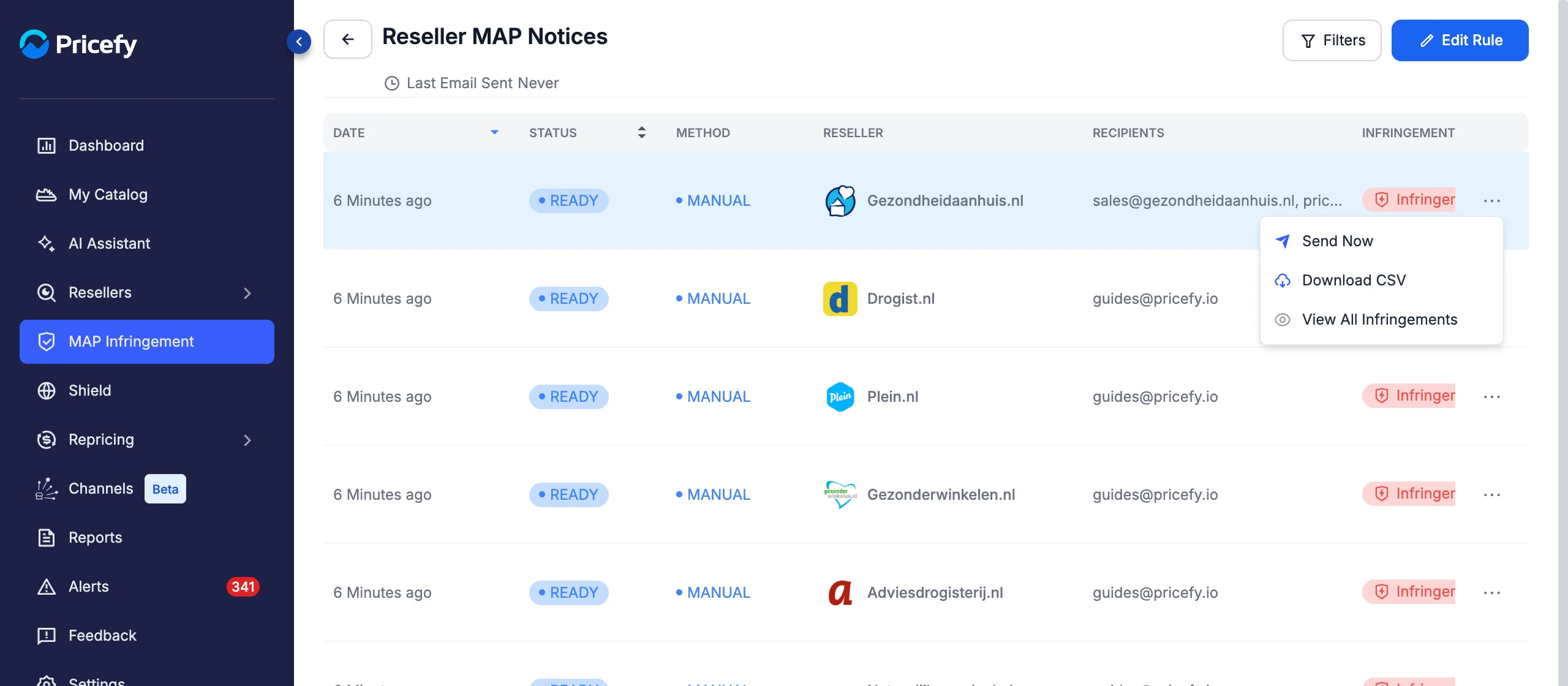Viewport: 1568px width, 686px height.
Task: Click the sales@gezondheidaanhuis.nl recipients cell
Action: [1217, 201]
